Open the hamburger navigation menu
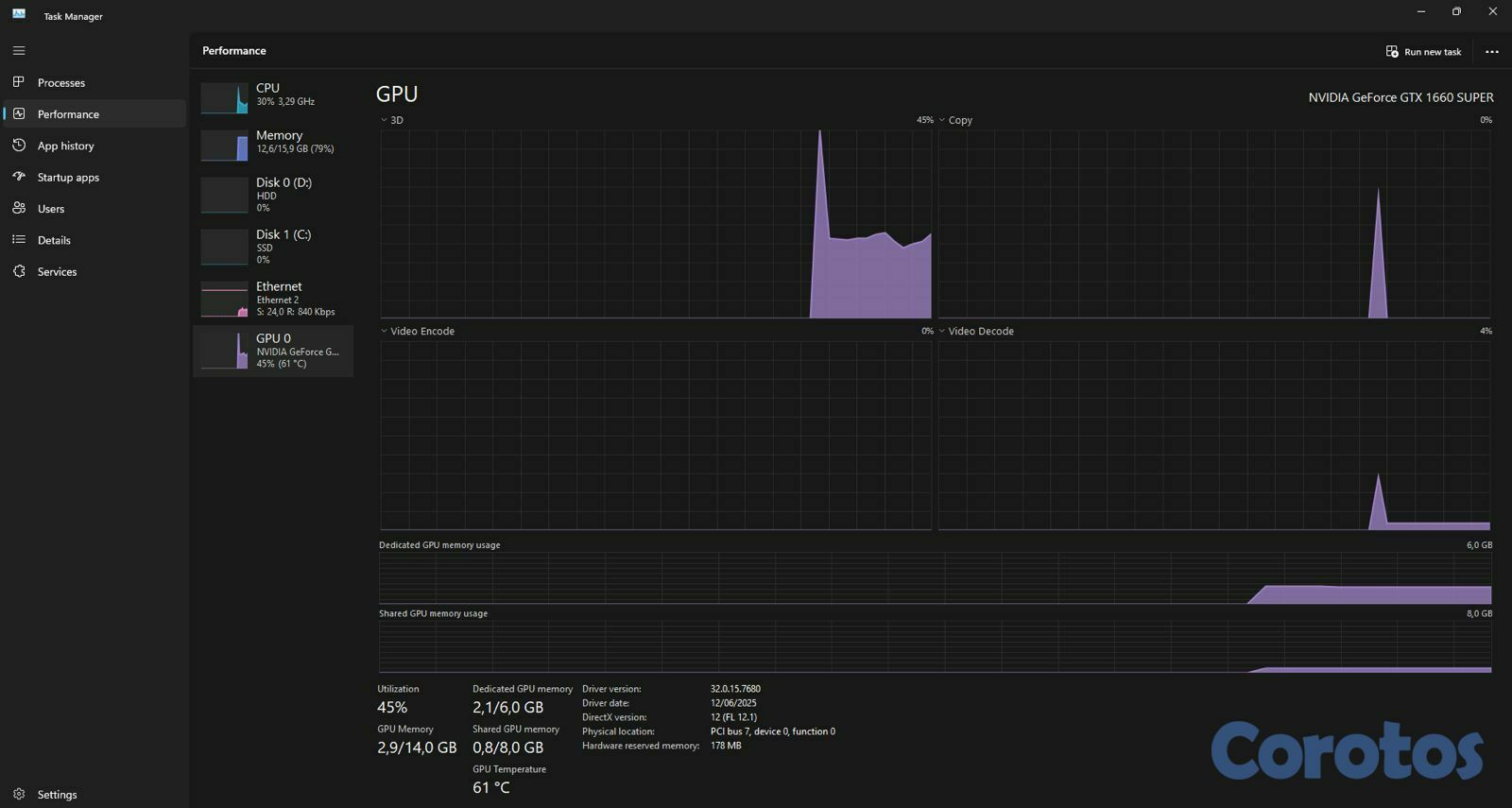1512x808 pixels. (x=19, y=51)
